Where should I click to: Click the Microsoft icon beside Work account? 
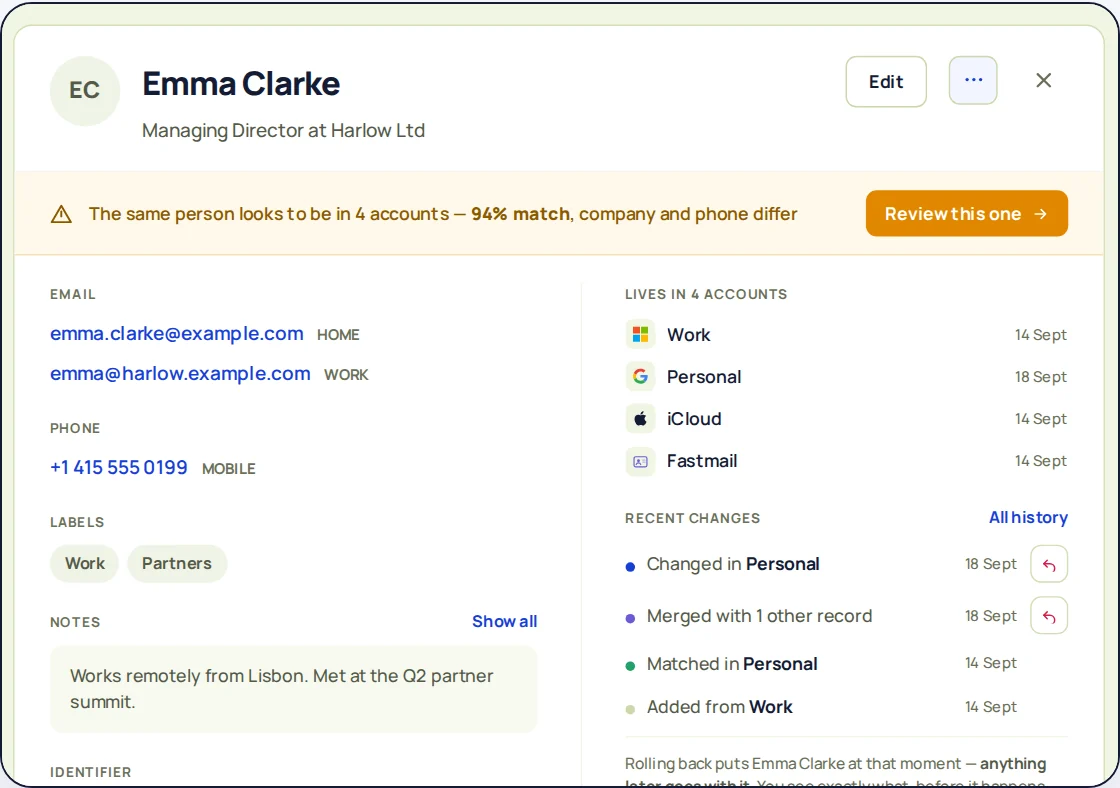click(x=641, y=334)
